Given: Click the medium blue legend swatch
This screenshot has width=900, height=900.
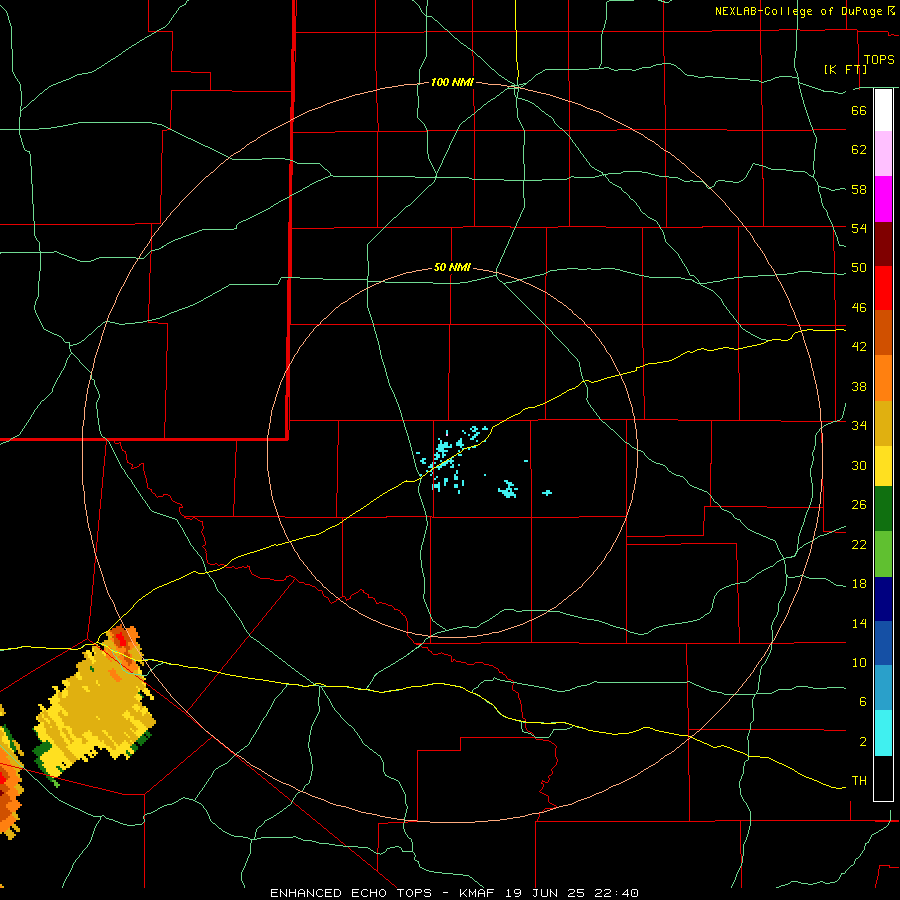Looking at the screenshot, I should [x=883, y=643].
